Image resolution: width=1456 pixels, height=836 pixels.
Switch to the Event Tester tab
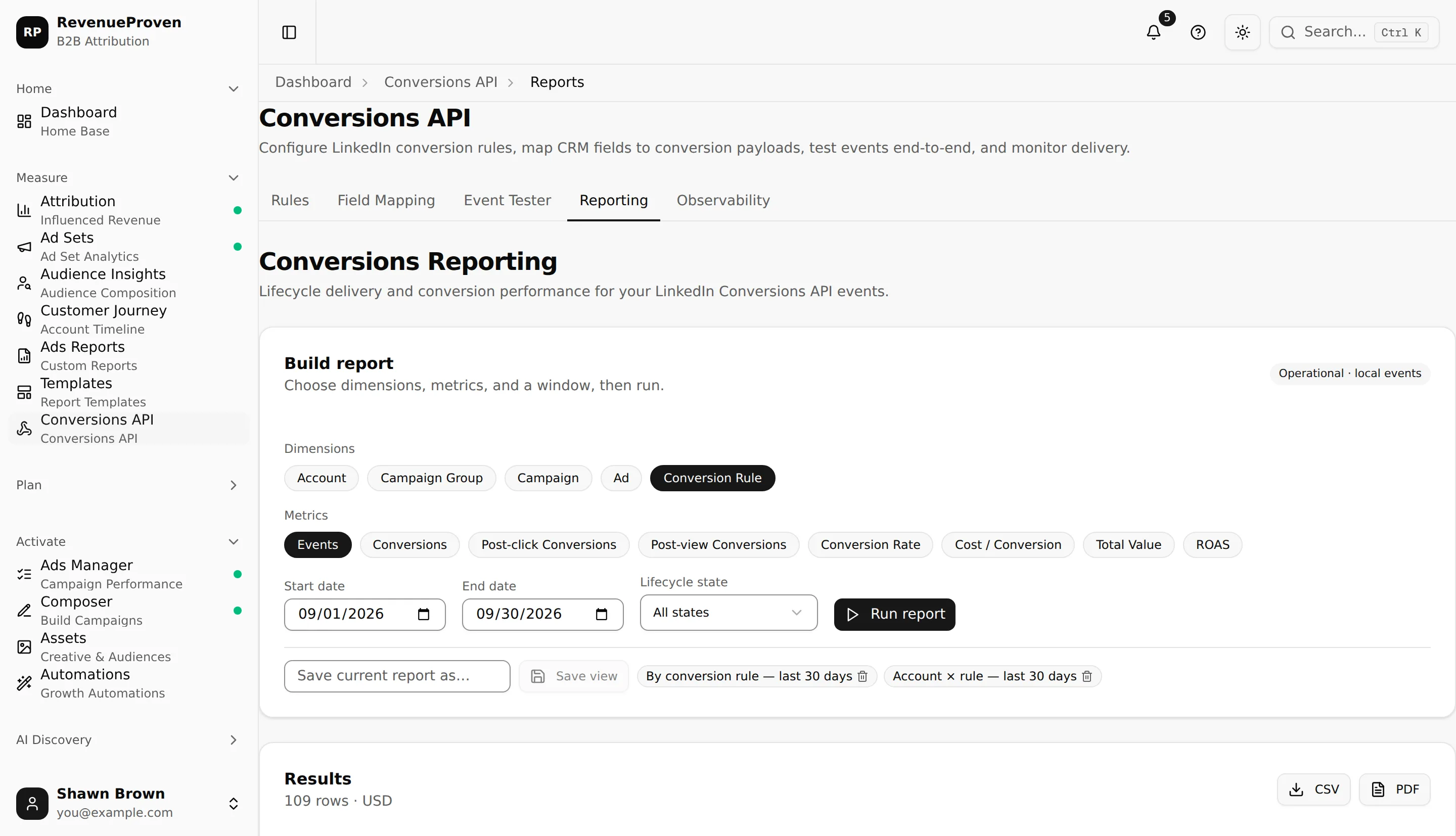[x=507, y=200]
